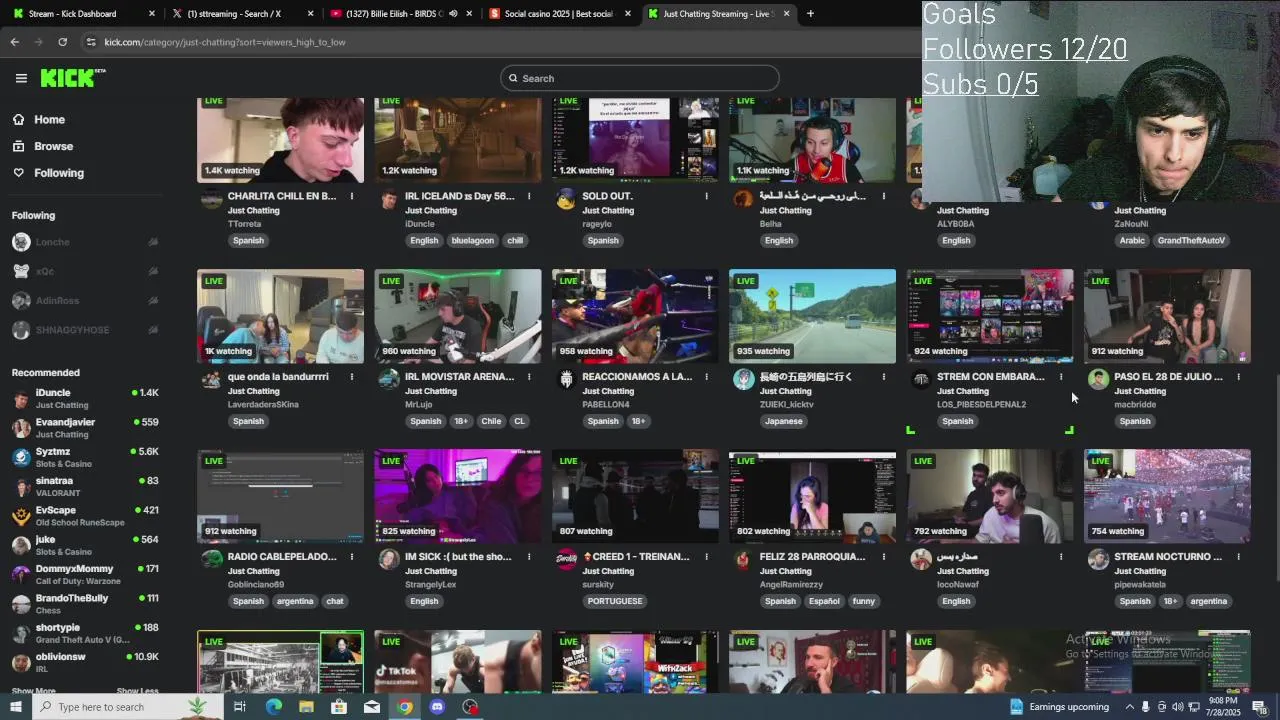
Task: Open Microsoft Store from the taskbar
Action: click(x=339, y=707)
